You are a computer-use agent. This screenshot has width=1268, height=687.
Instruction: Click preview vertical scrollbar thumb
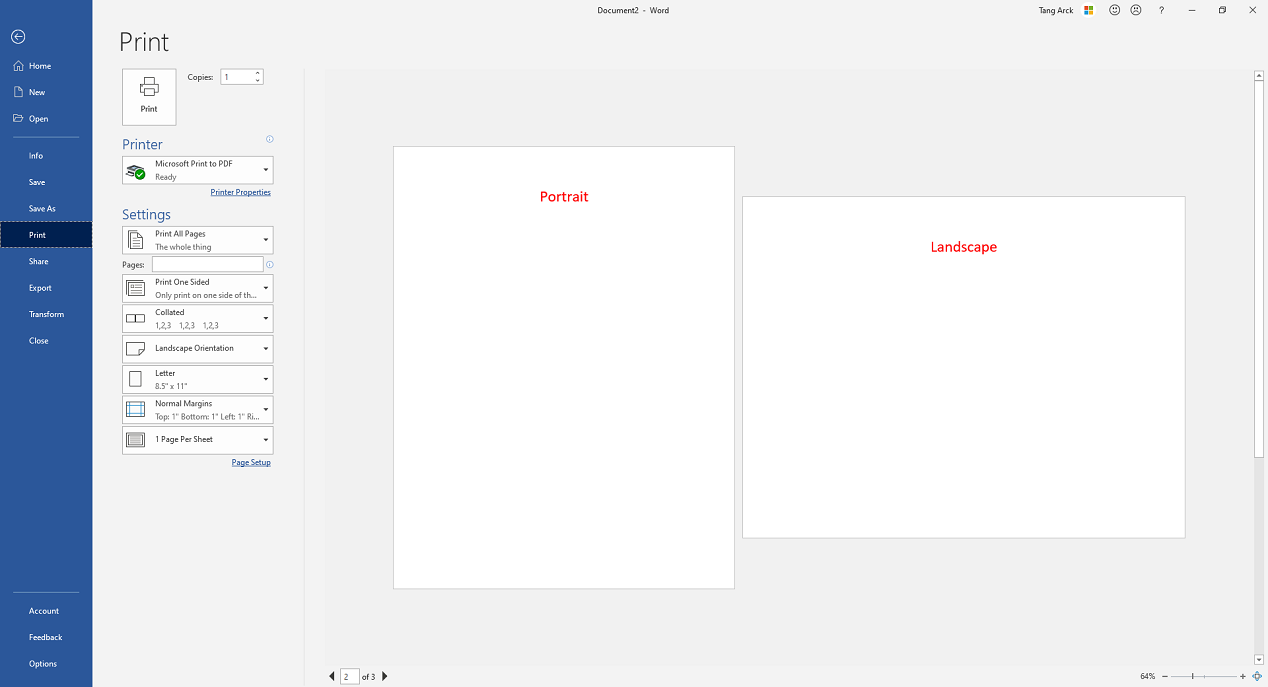1259,270
